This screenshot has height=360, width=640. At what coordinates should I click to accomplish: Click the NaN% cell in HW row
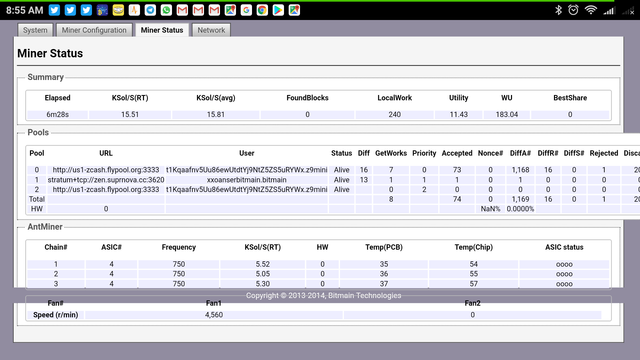point(490,209)
